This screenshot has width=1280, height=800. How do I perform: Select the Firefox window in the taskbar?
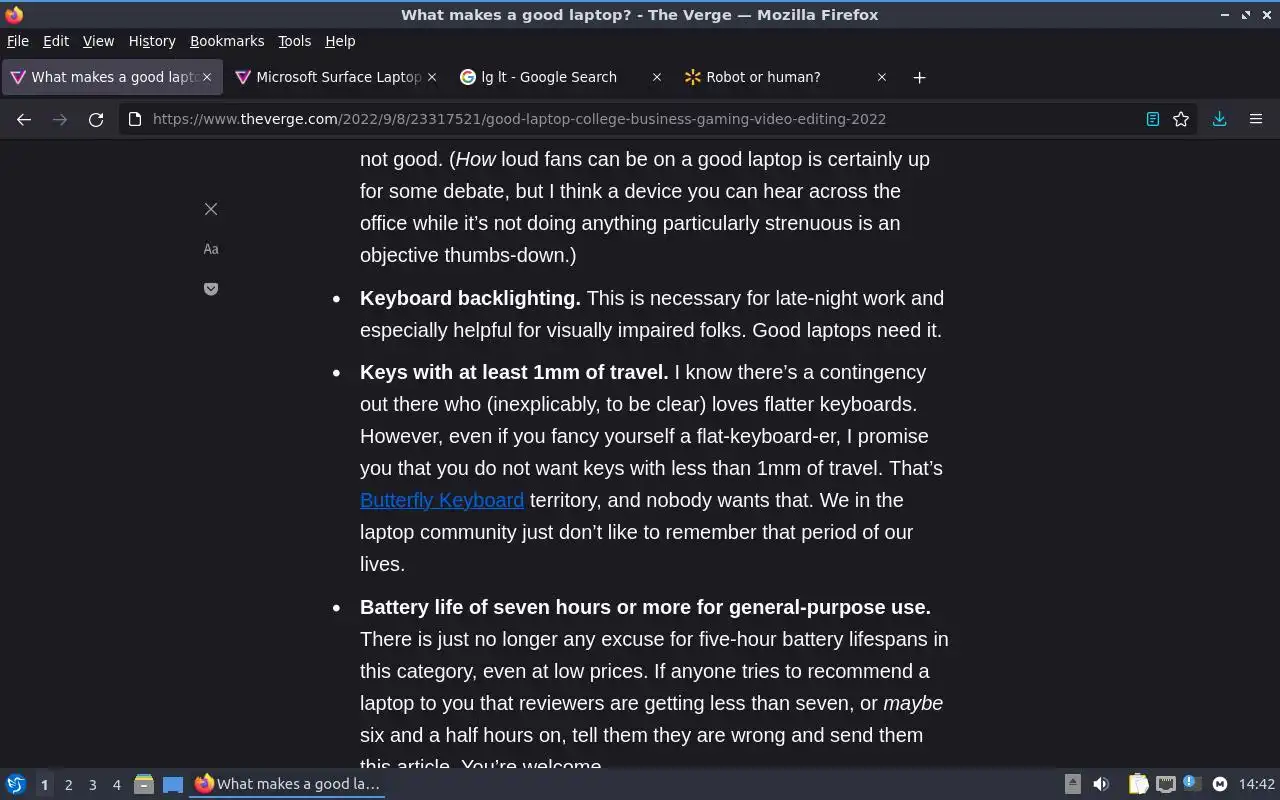coord(288,784)
